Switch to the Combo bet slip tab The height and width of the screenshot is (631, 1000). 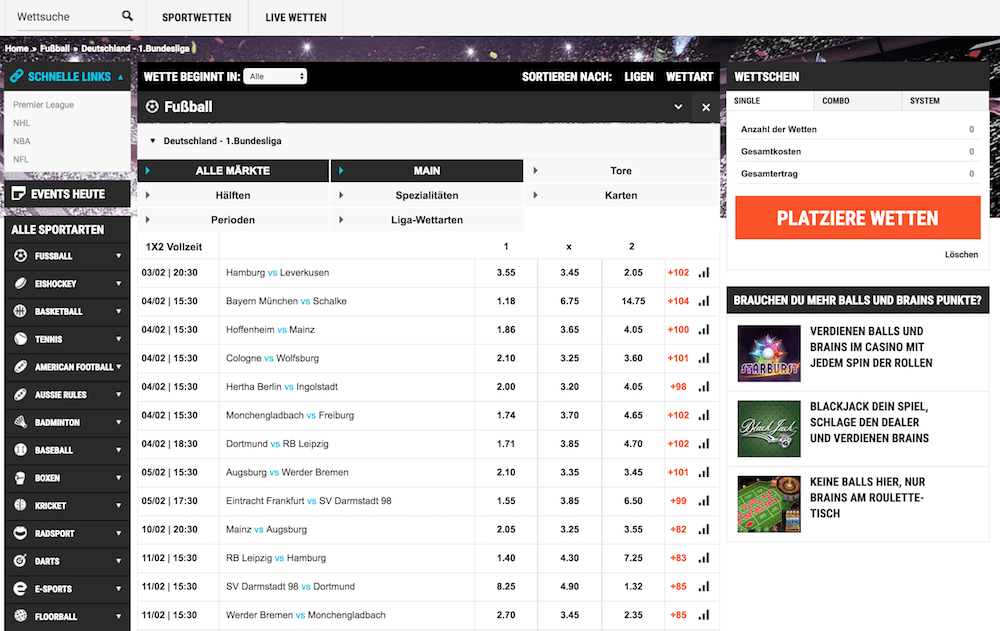pyautogui.click(x=836, y=101)
